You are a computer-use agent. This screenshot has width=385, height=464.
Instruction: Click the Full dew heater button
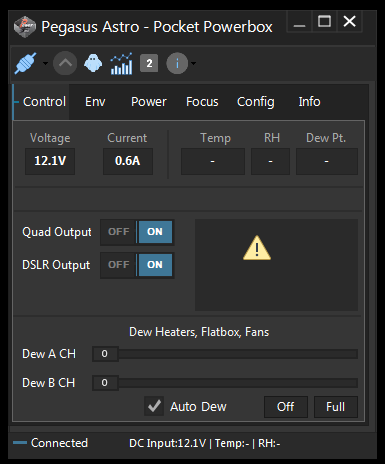[336, 407]
